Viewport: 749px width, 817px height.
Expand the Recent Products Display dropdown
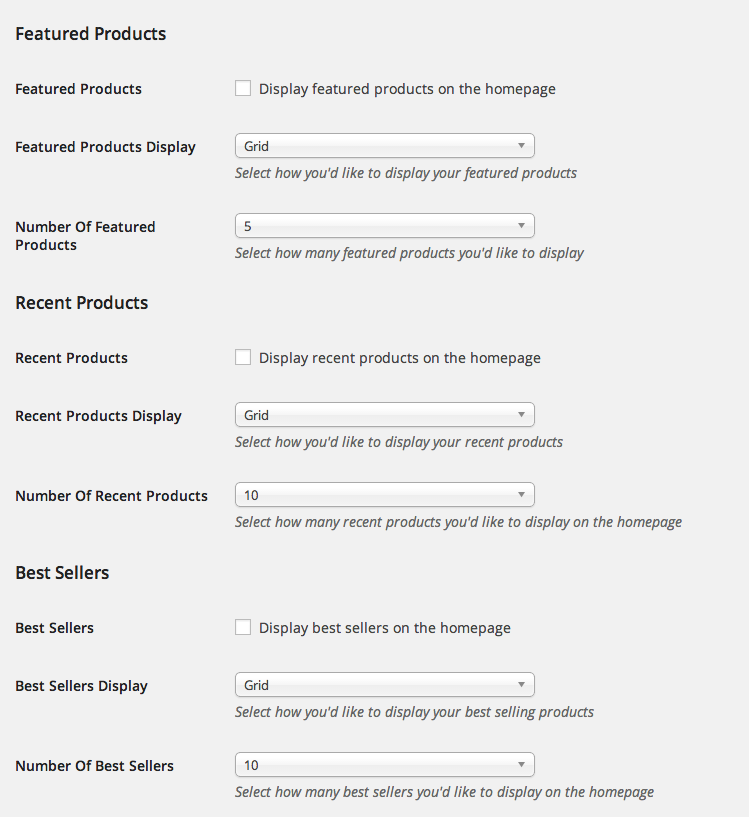click(385, 415)
